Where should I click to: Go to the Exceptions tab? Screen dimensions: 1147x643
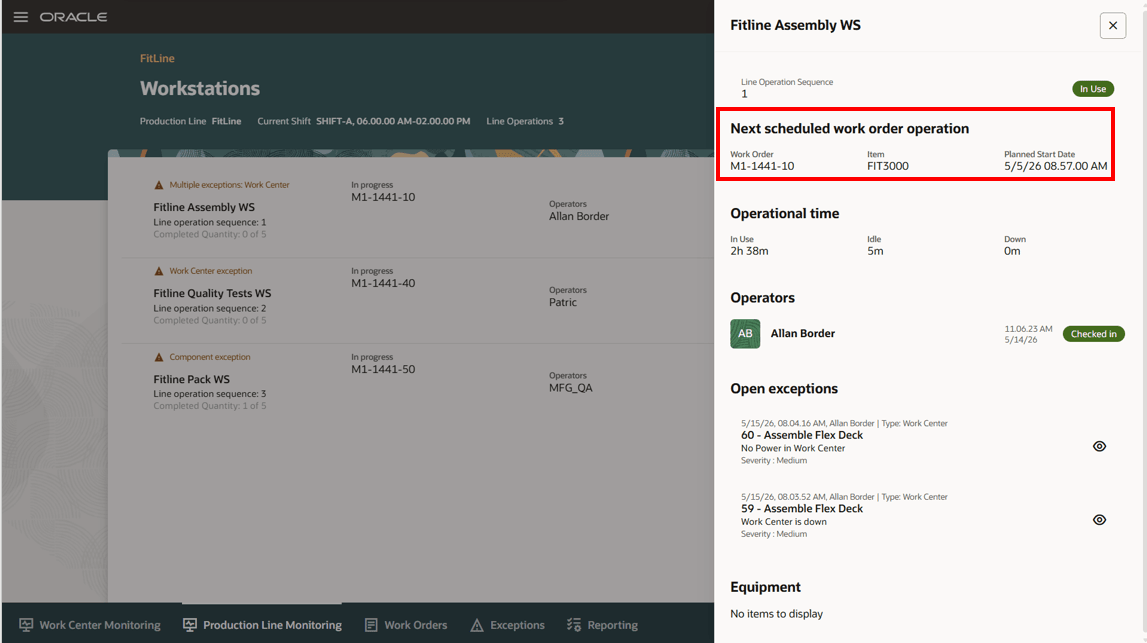[x=508, y=625]
